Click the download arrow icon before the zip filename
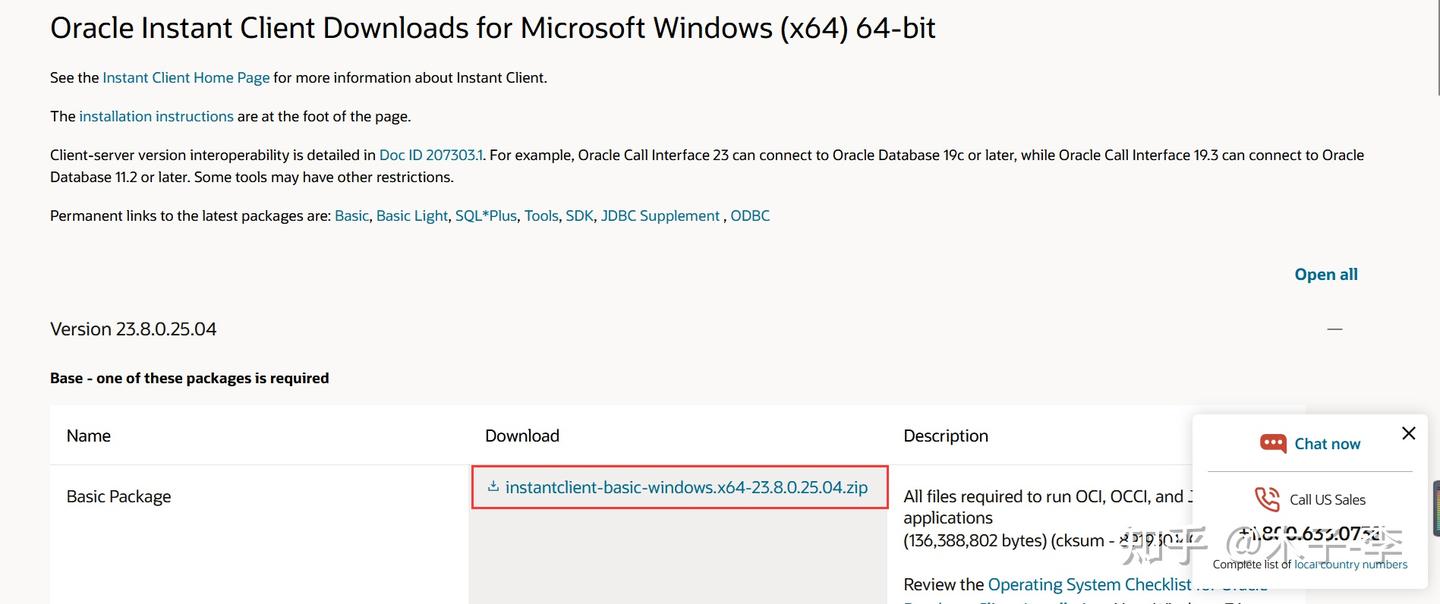The width and height of the screenshot is (1440, 604). [493, 487]
